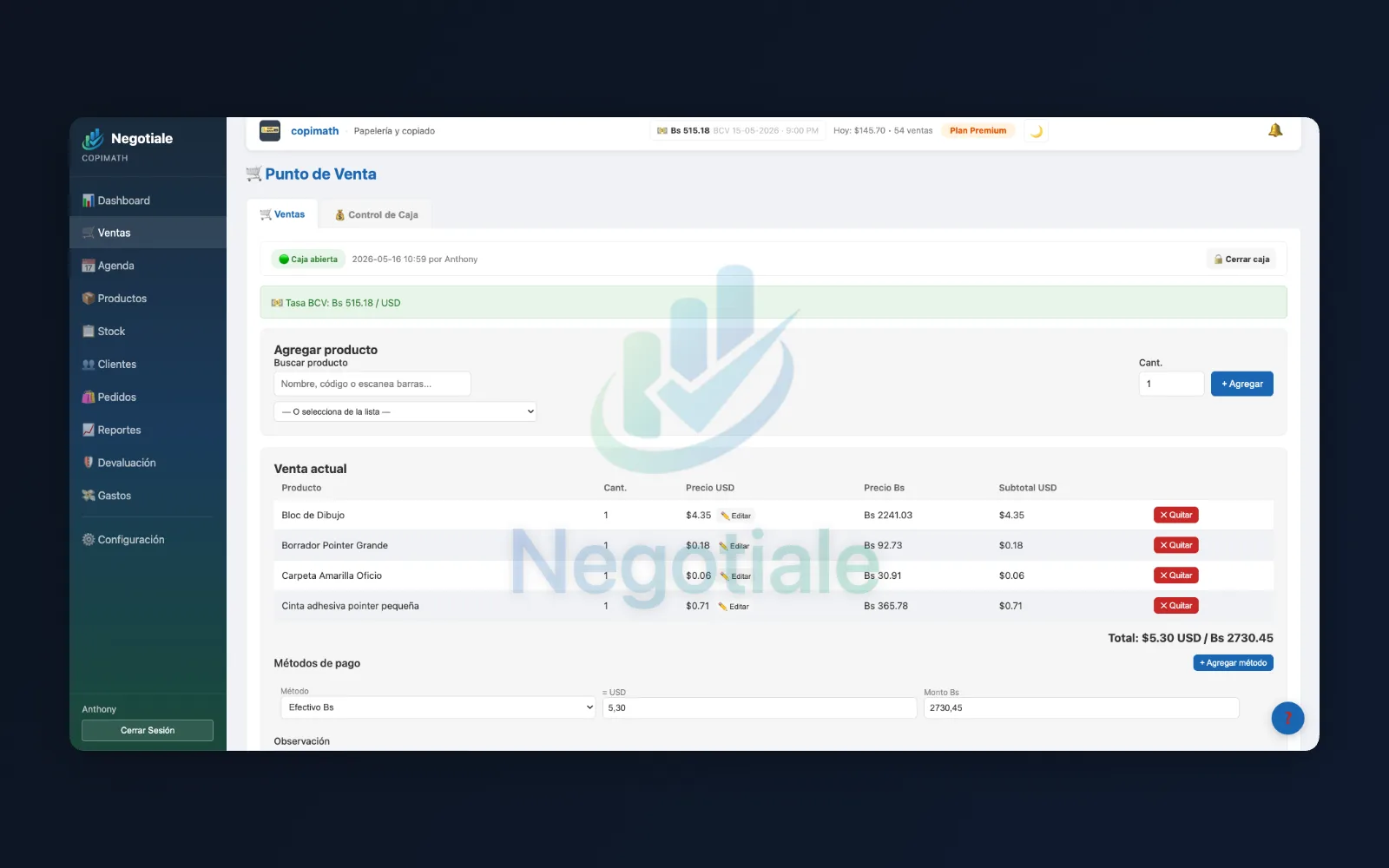Open notifications bell icon
The height and width of the screenshot is (868, 1389).
[1275, 130]
